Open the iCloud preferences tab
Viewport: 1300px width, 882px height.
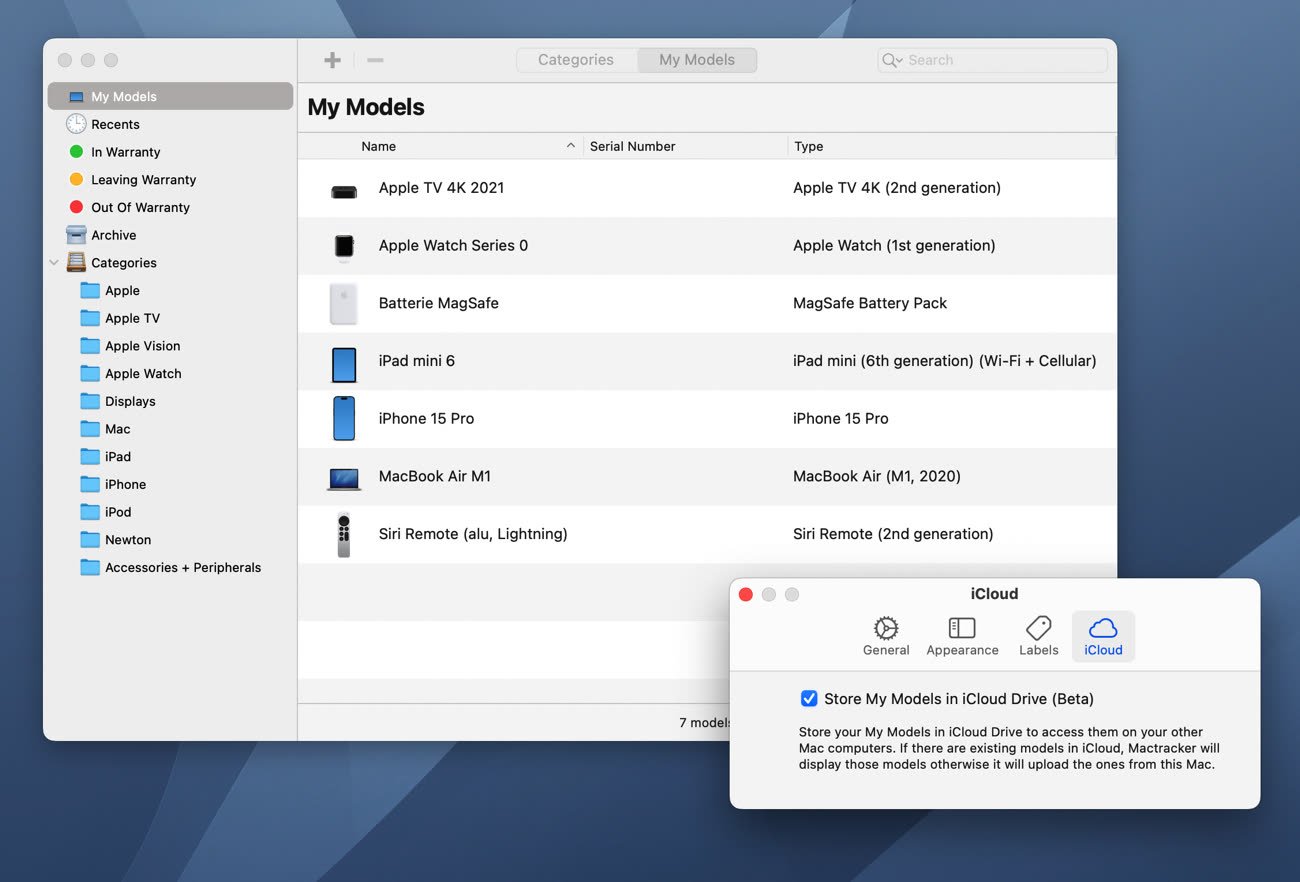tap(1103, 636)
